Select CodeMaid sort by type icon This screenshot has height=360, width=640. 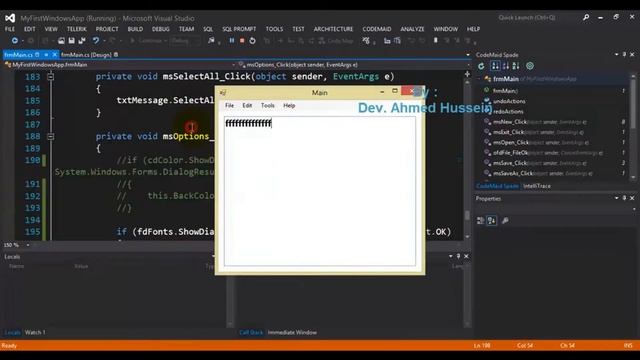click(506, 66)
